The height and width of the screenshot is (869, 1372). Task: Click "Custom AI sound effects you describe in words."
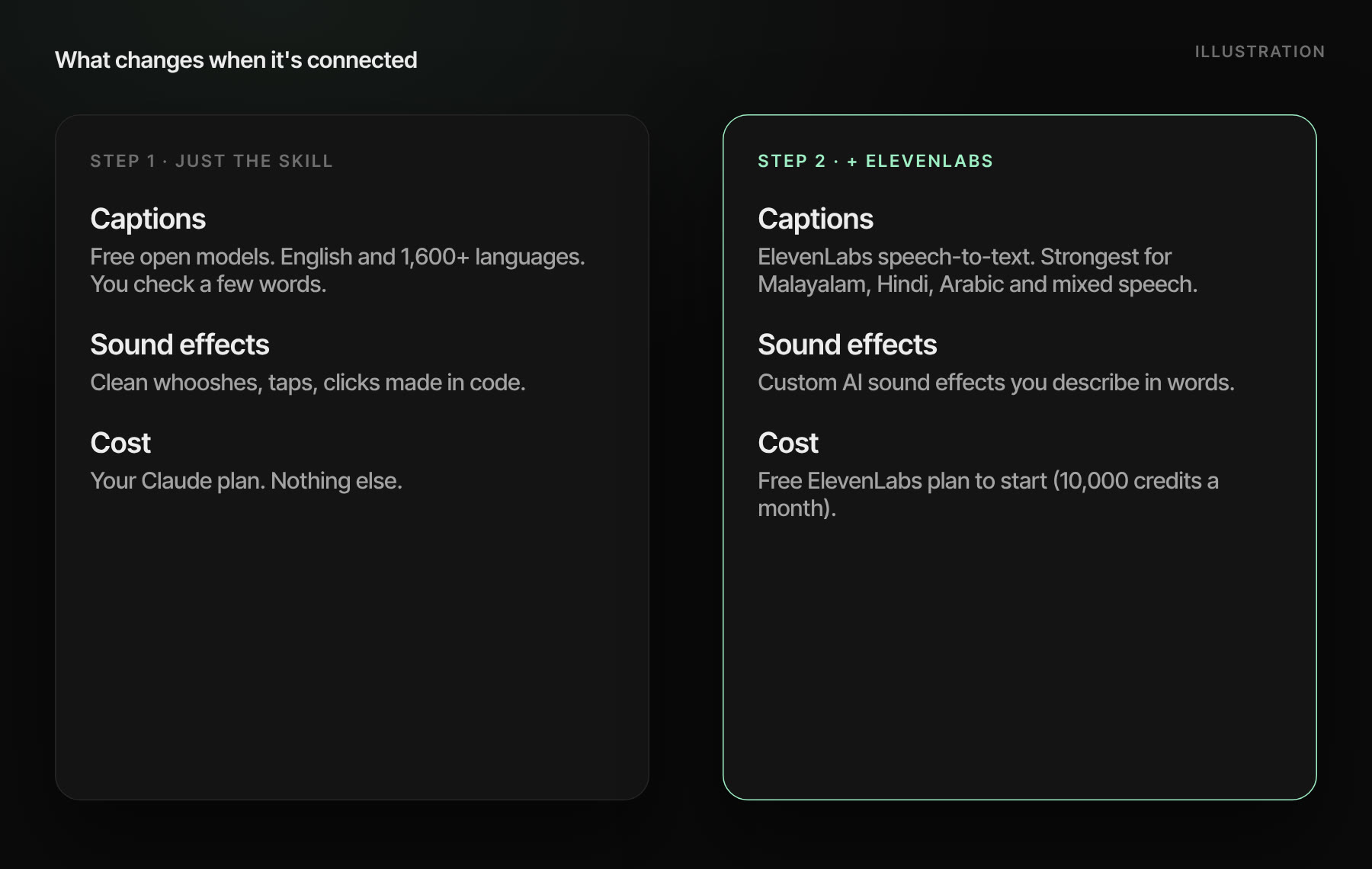coord(996,383)
